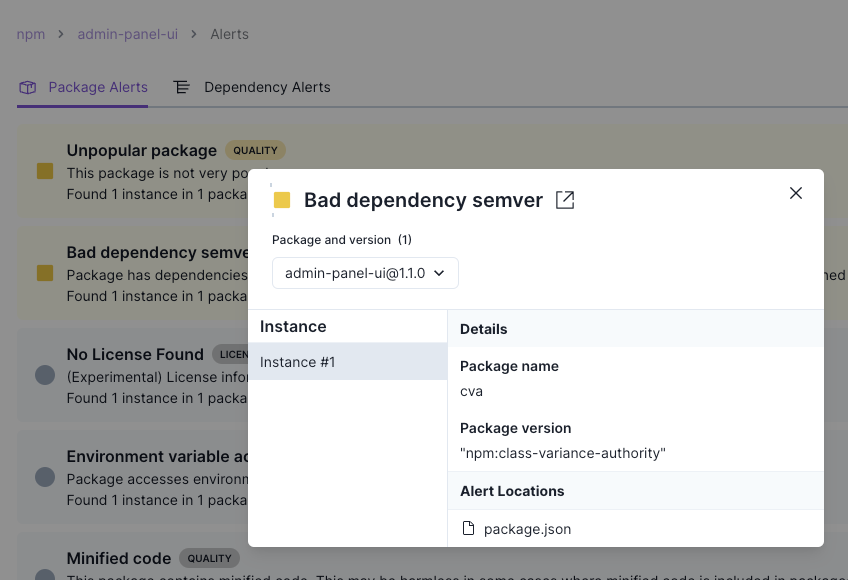The image size is (848, 580).
Task: Click the gray No License Found severity circle
Action: click(45, 375)
